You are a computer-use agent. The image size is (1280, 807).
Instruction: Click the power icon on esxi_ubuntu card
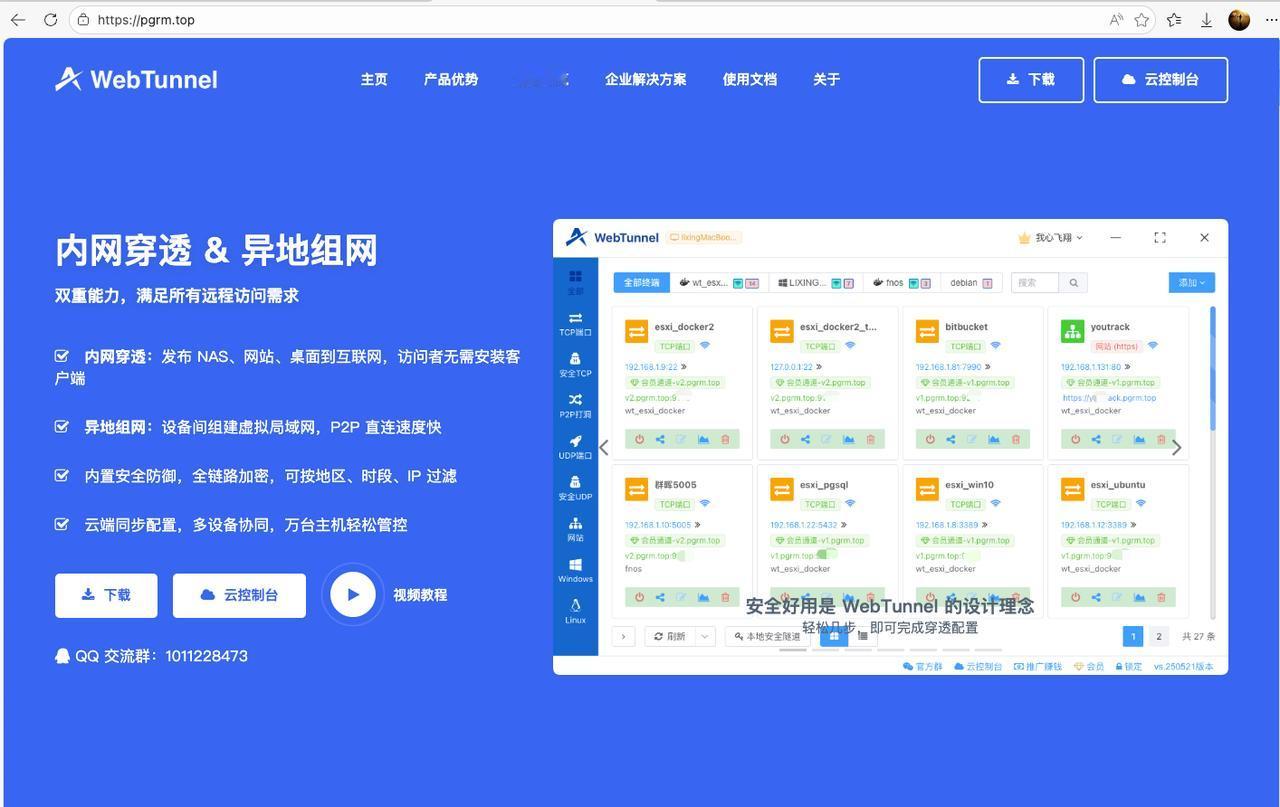(x=1075, y=597)
